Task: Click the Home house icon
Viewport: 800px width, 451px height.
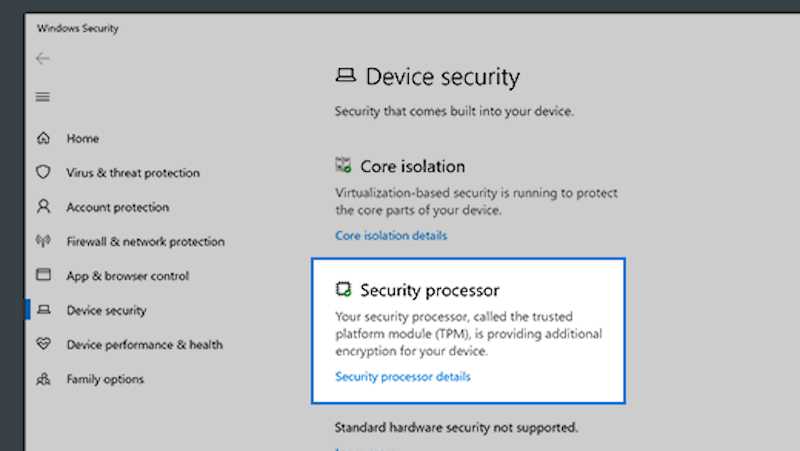Action: pos(43,138)
